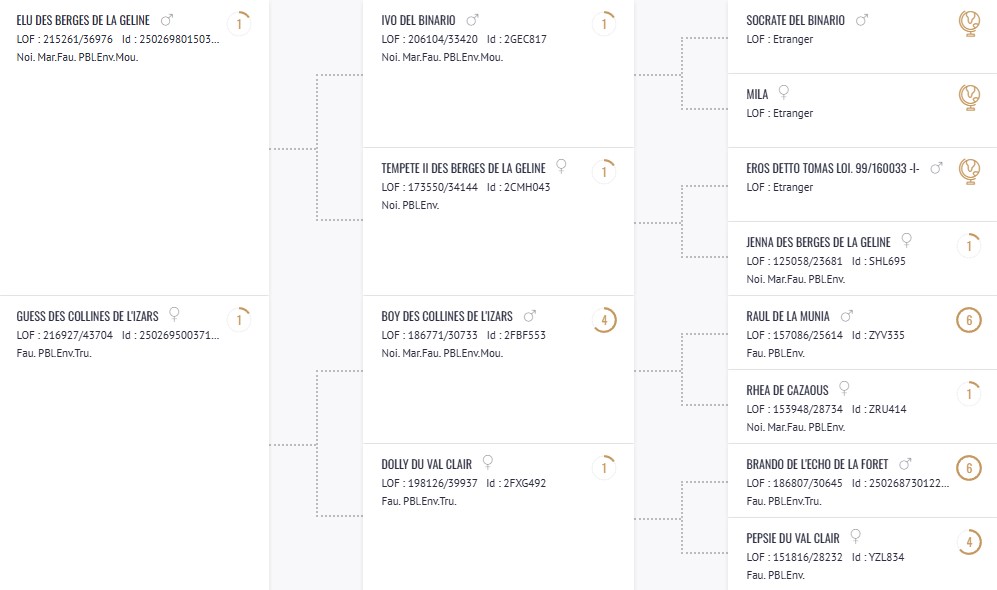Click rating badge 4 for PEPSIE DU VAL CLAIR
997x590 pixels.
tap(968, 542)
